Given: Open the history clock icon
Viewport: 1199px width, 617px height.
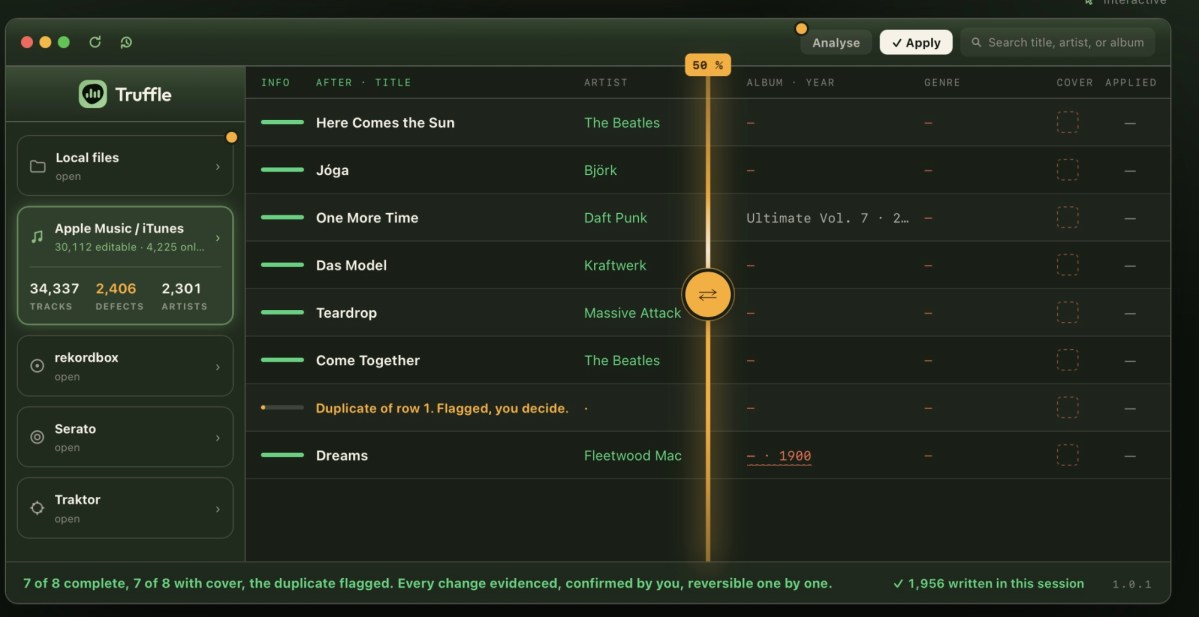Looking at the screenshot, I should 126,42.
